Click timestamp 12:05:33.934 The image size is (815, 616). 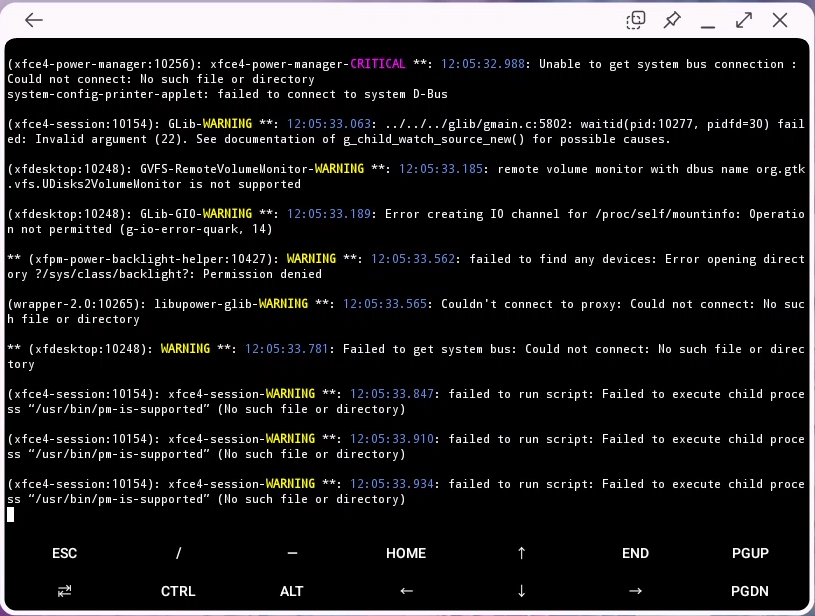[x=392, y=484]
